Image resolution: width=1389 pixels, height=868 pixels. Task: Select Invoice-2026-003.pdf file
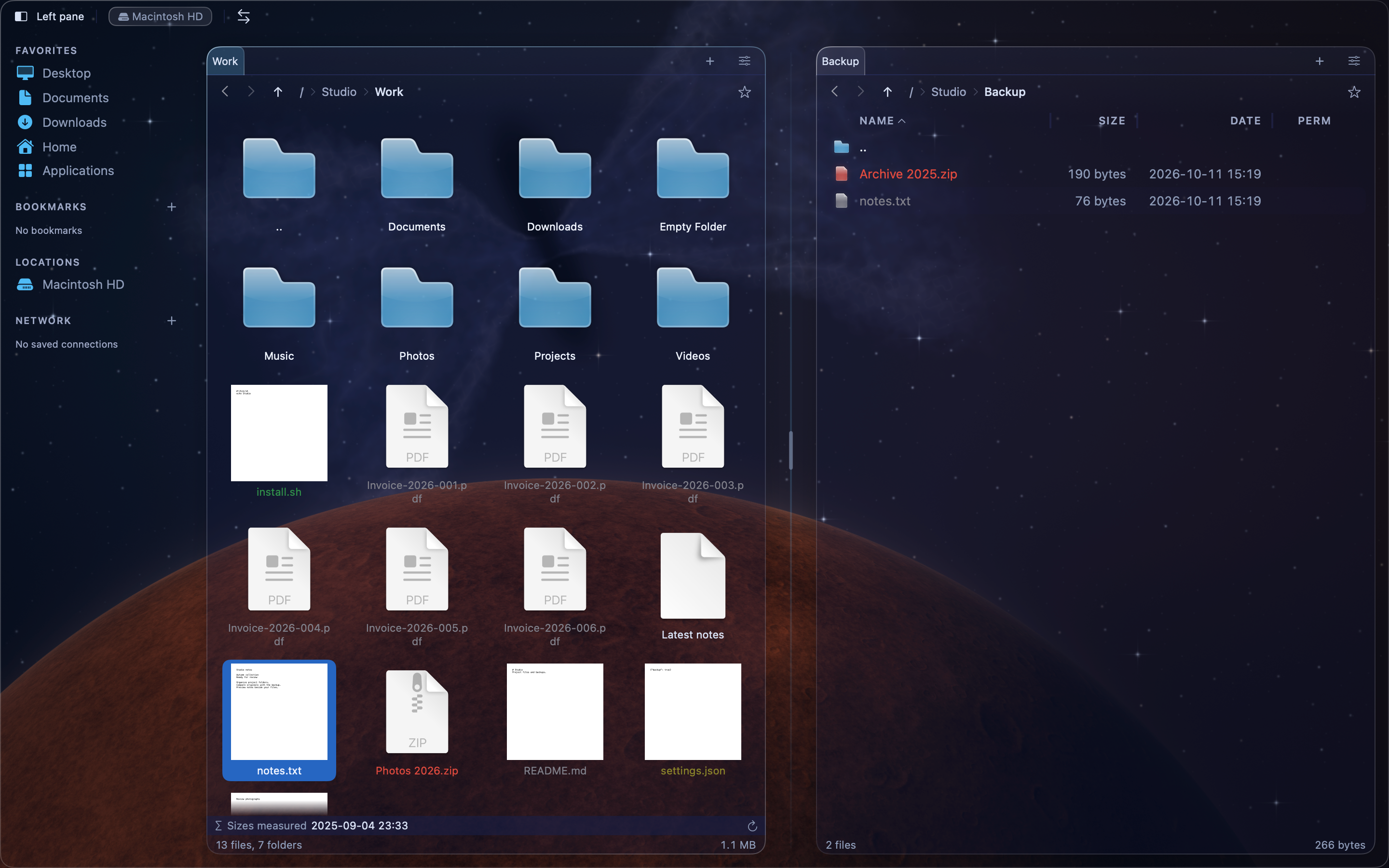693,444
